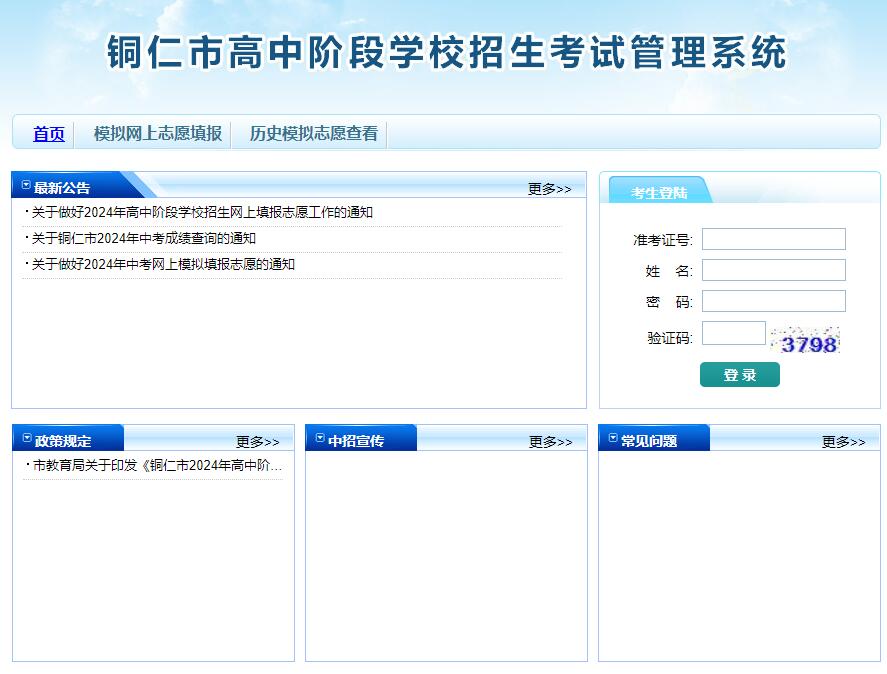The height and width of the screenshot is (674, 887).
Task: Expand more items in 最新公告
Action: click(549, 189)
